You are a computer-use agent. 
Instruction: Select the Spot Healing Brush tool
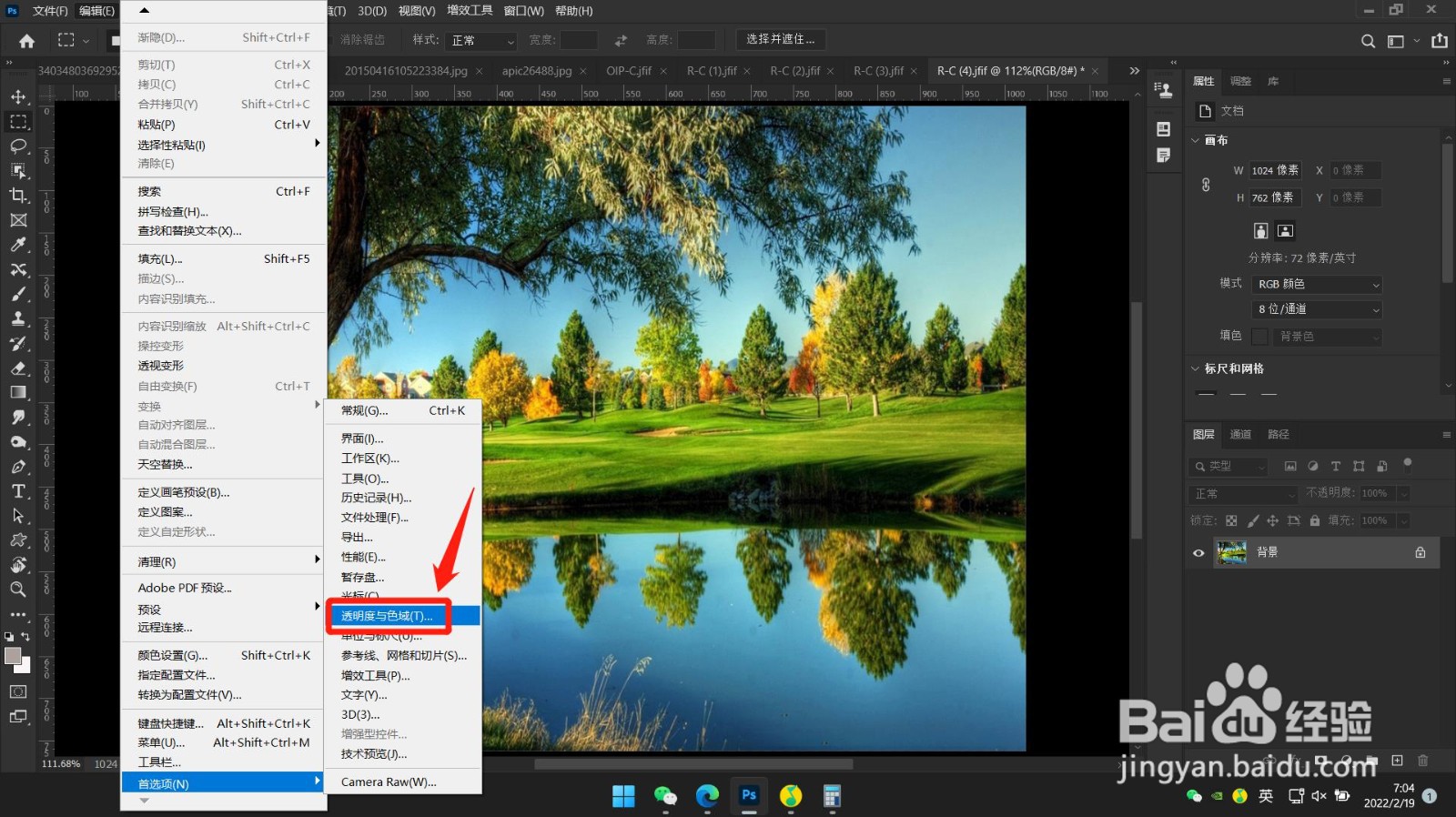[18, 269]
